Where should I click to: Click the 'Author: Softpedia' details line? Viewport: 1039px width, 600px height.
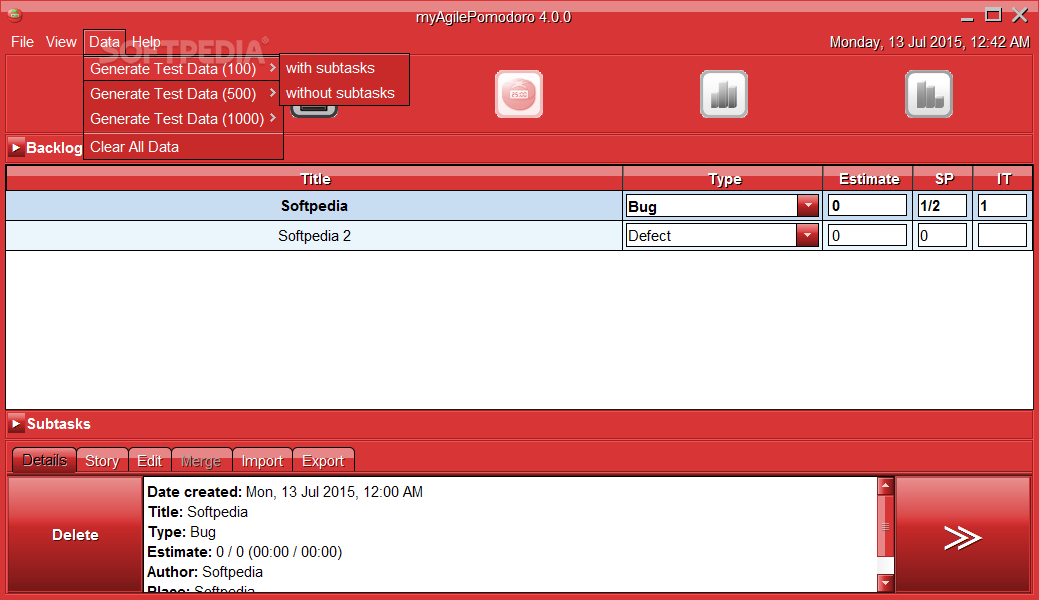tap(205, 571)
